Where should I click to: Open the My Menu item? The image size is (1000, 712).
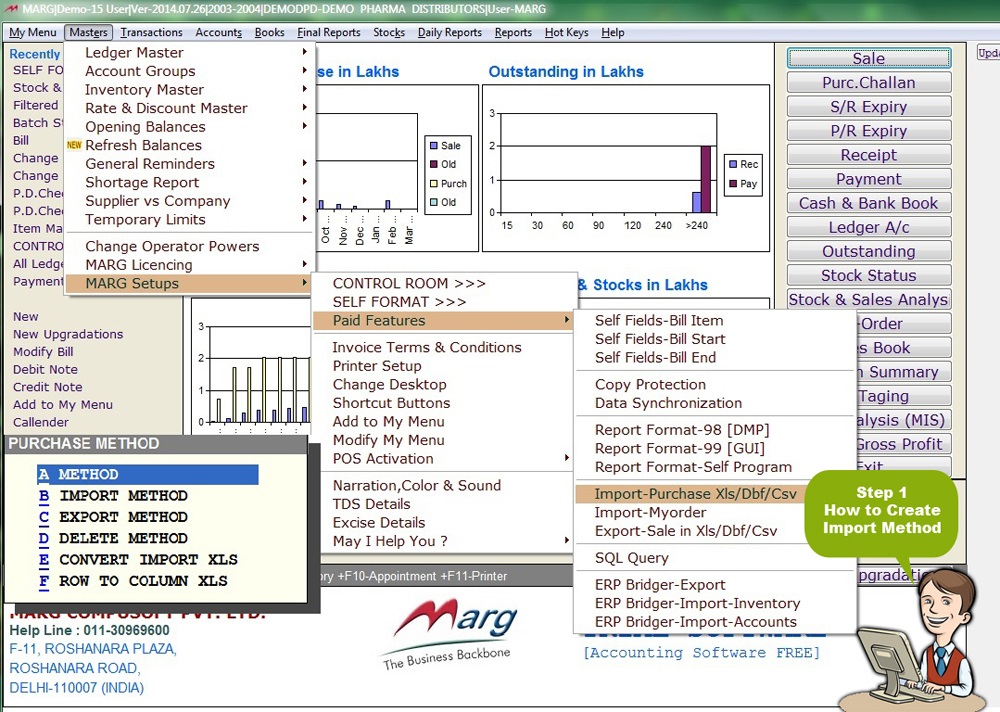33,33
